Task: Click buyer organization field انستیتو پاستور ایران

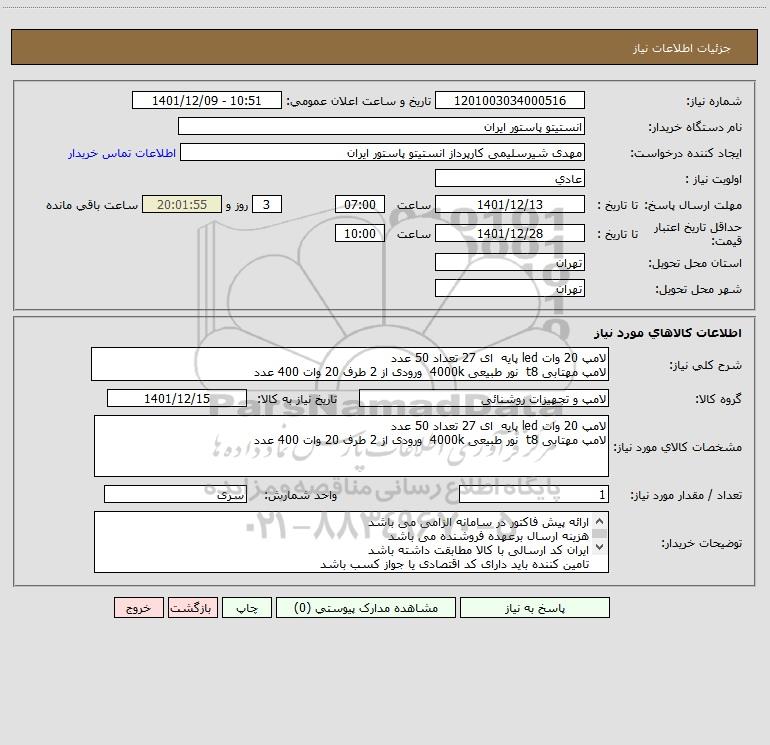Action: tap(381, 126)
